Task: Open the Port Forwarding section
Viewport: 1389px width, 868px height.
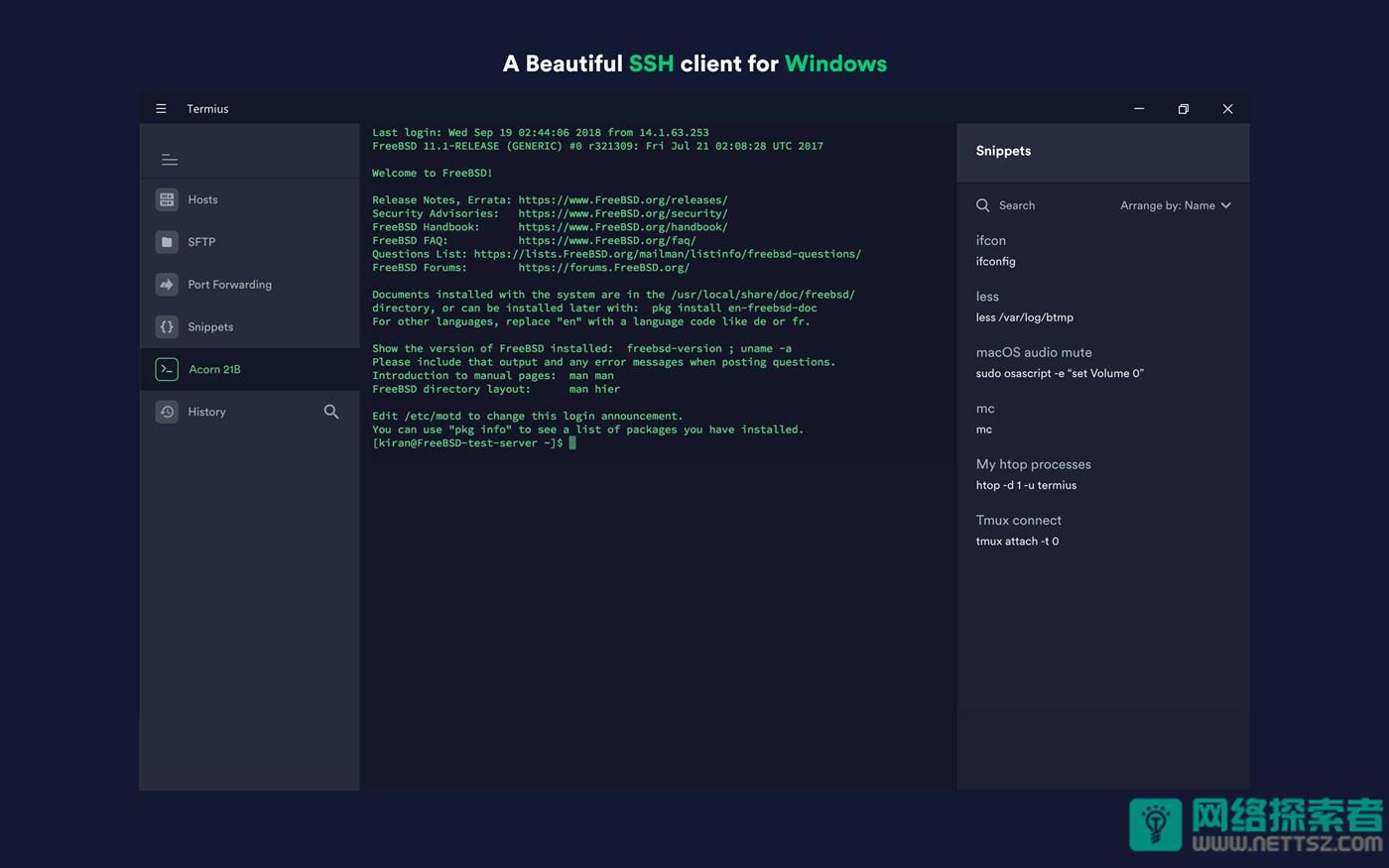Action: (x=229, y=285)
